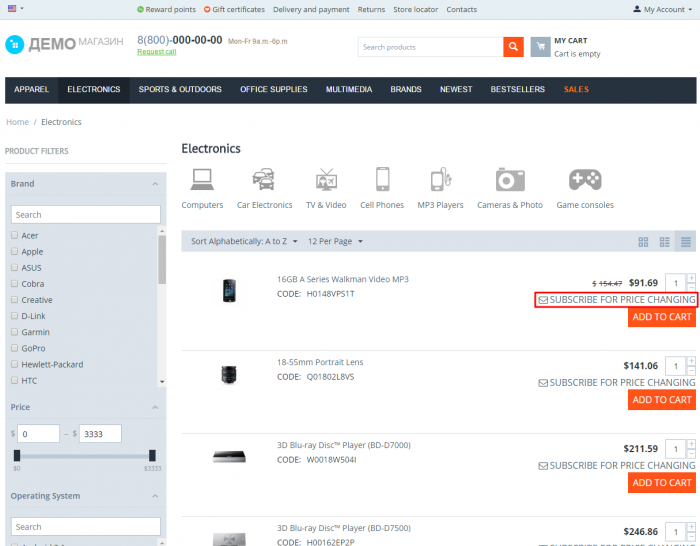Go to the Sales menu item
This screenshot has height=546, width=700.
pos(576,90)
